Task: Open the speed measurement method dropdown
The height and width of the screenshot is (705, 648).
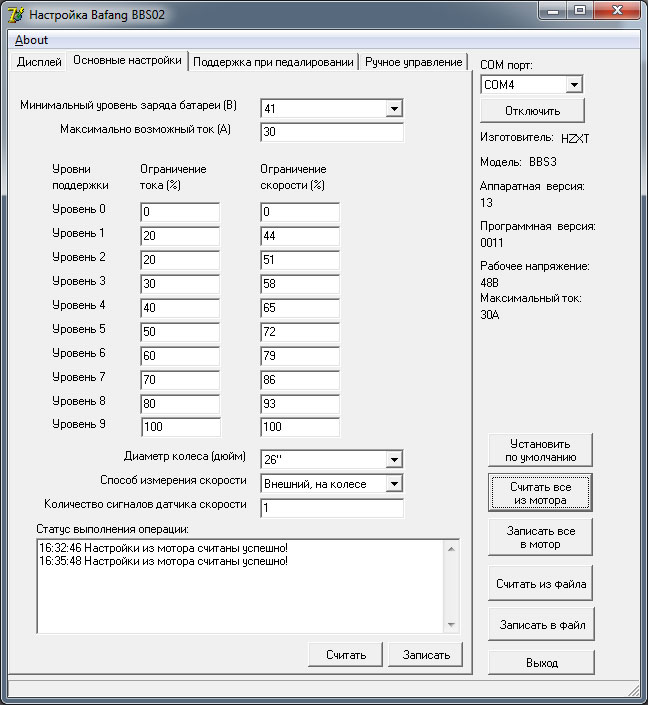Action: [394, 484]
